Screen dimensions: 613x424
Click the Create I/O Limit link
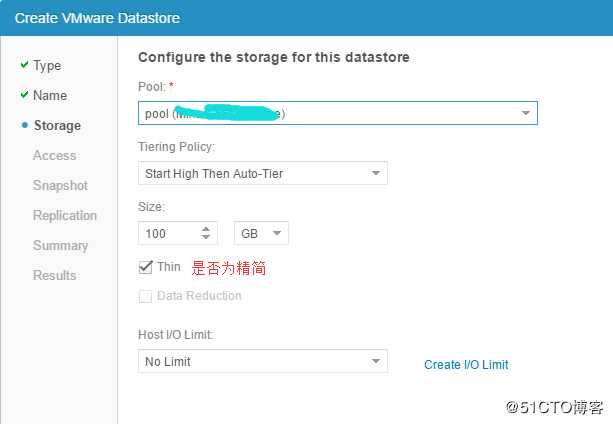[x=466, y=365]
